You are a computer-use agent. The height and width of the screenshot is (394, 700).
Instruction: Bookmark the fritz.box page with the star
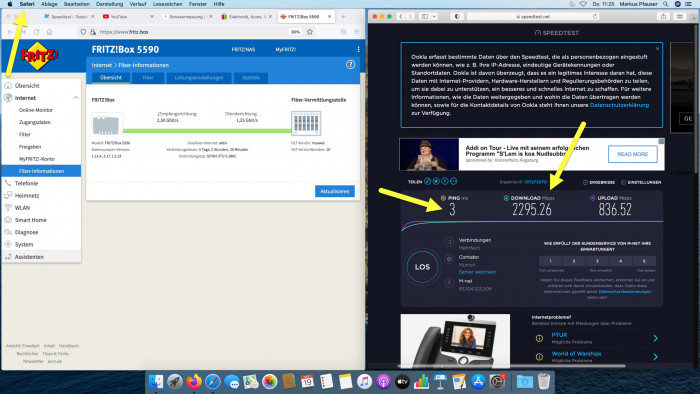[x=310, y=32]
